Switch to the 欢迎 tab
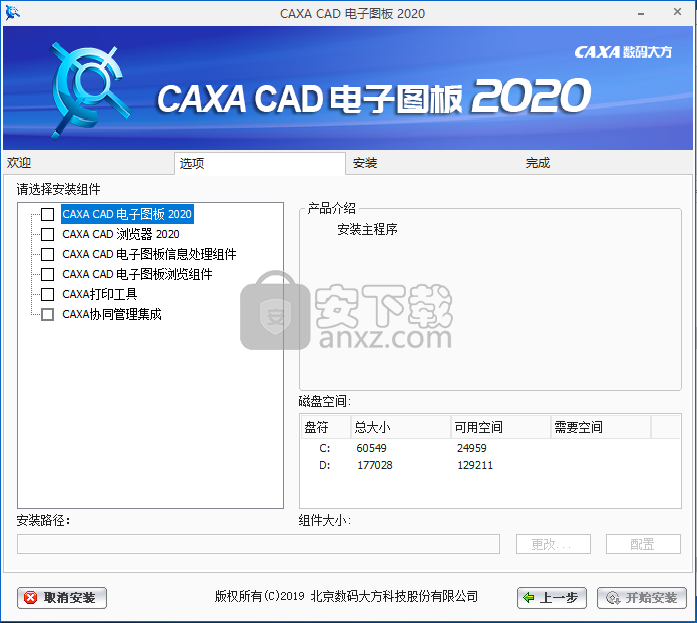Viewport: 697px width, 623px height. tap(88, 163)
